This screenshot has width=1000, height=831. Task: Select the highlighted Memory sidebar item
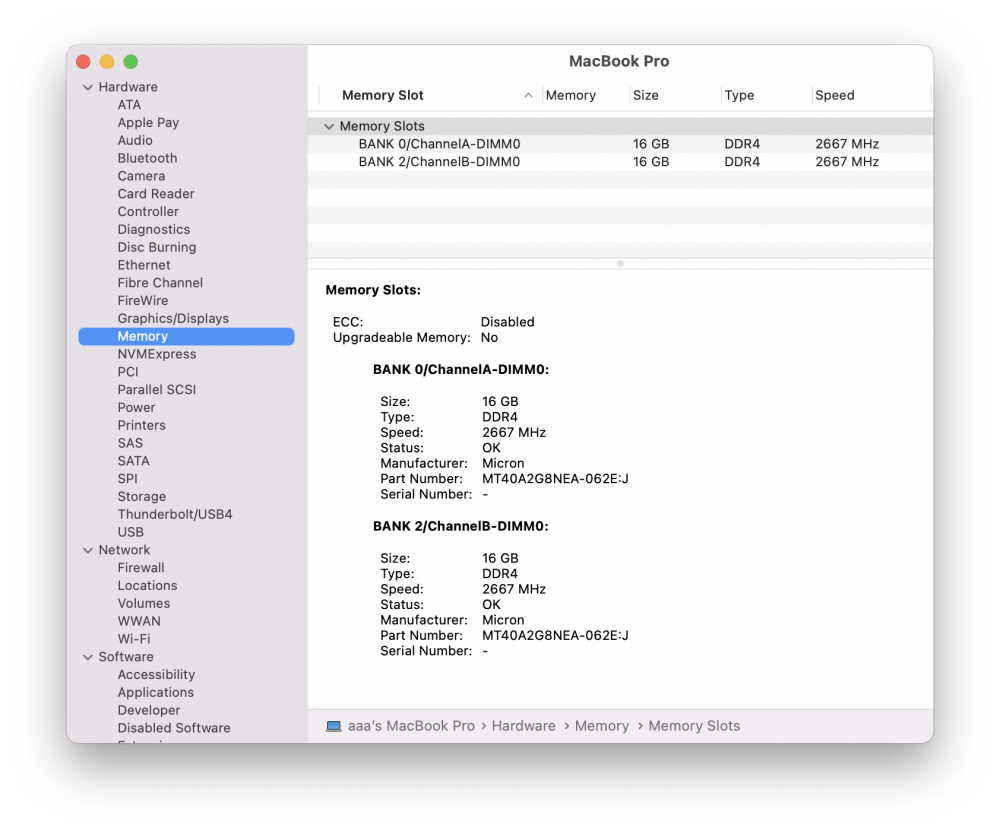pos(186,337)
